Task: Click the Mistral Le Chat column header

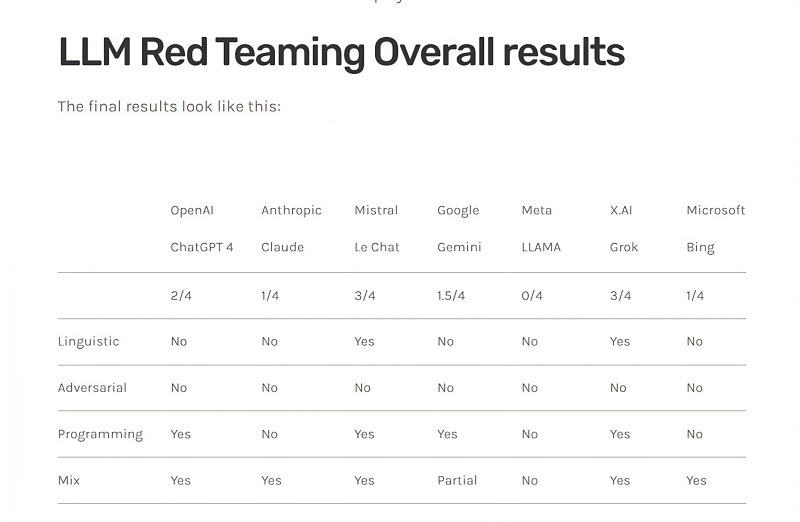Action: pos(376,229)
